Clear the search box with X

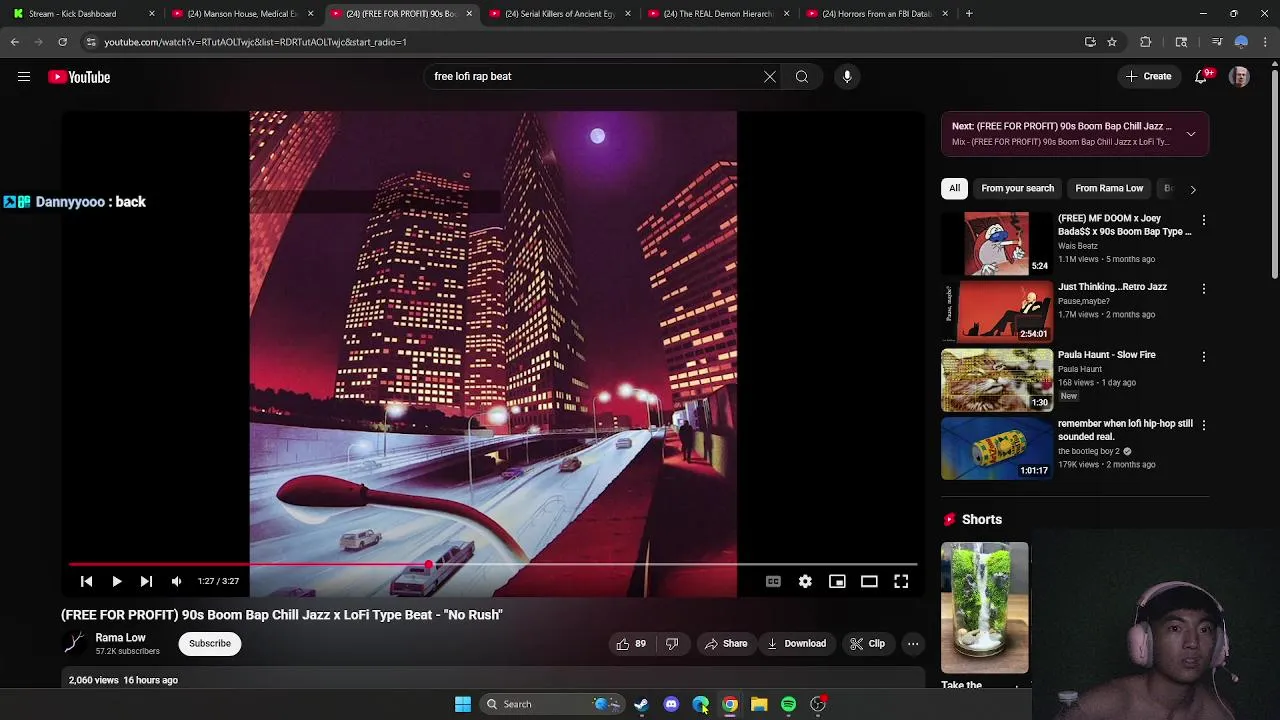770,76
